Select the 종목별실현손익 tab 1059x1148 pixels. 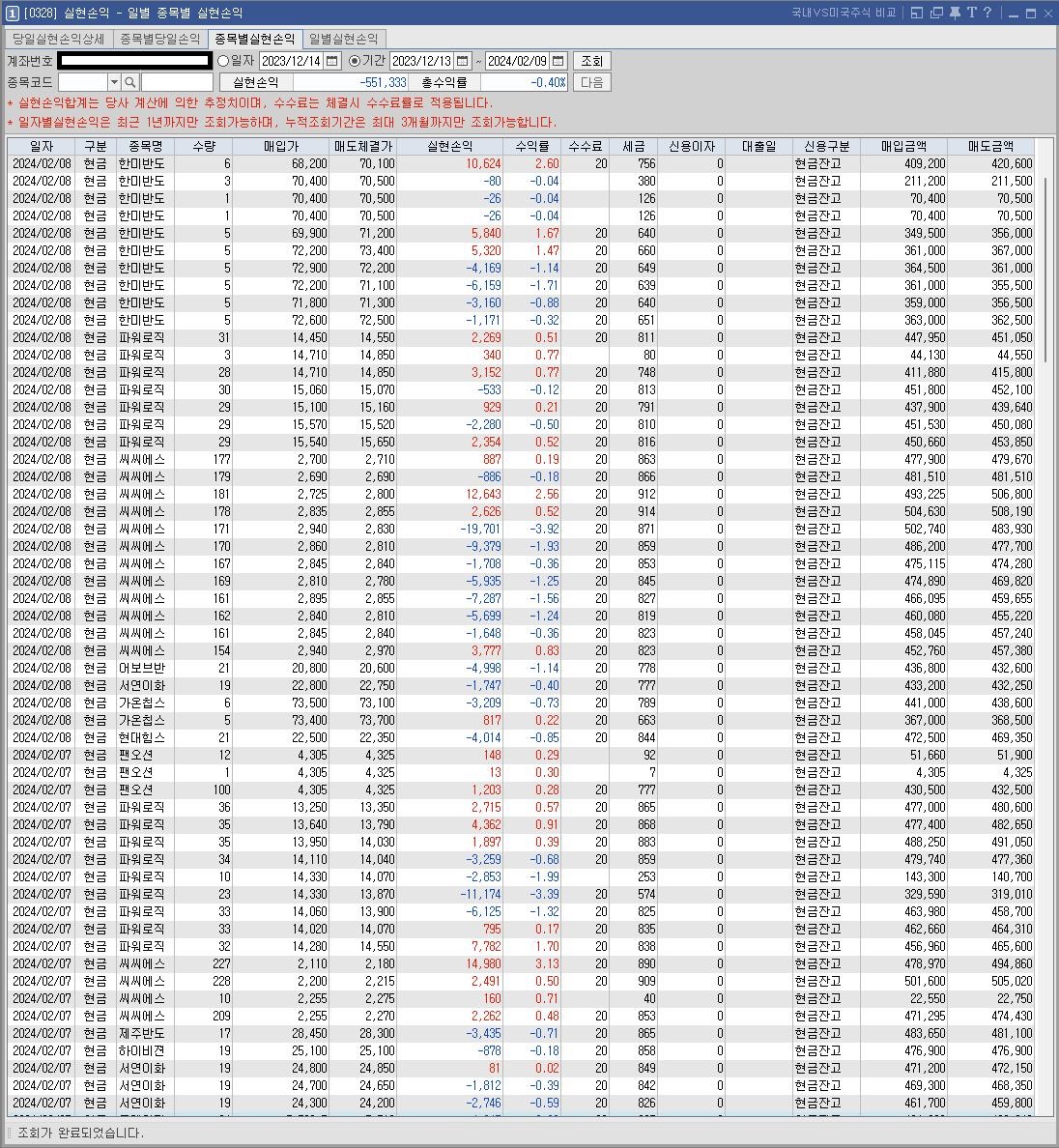pyautogui.click(x=255, y=39)
